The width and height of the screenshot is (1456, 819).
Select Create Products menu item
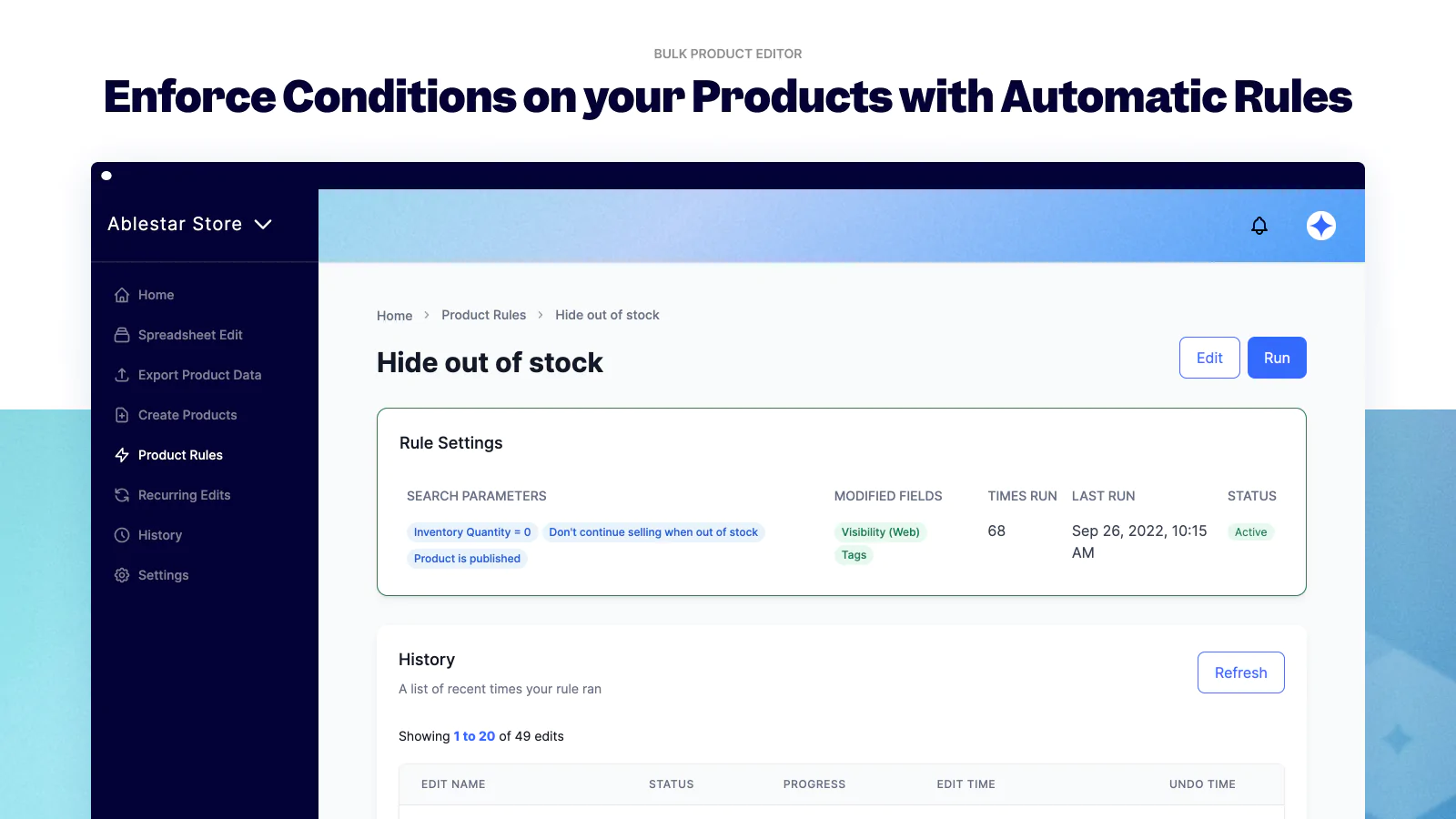187,415
